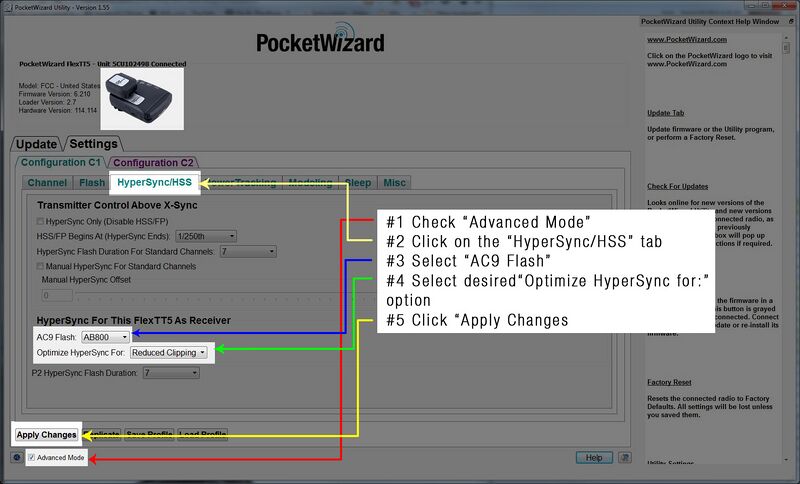
Task: Toggle HyperSync Only (Disable HSS/FP) checkbox
Action: pyautogui.click(x=40, y=221)
